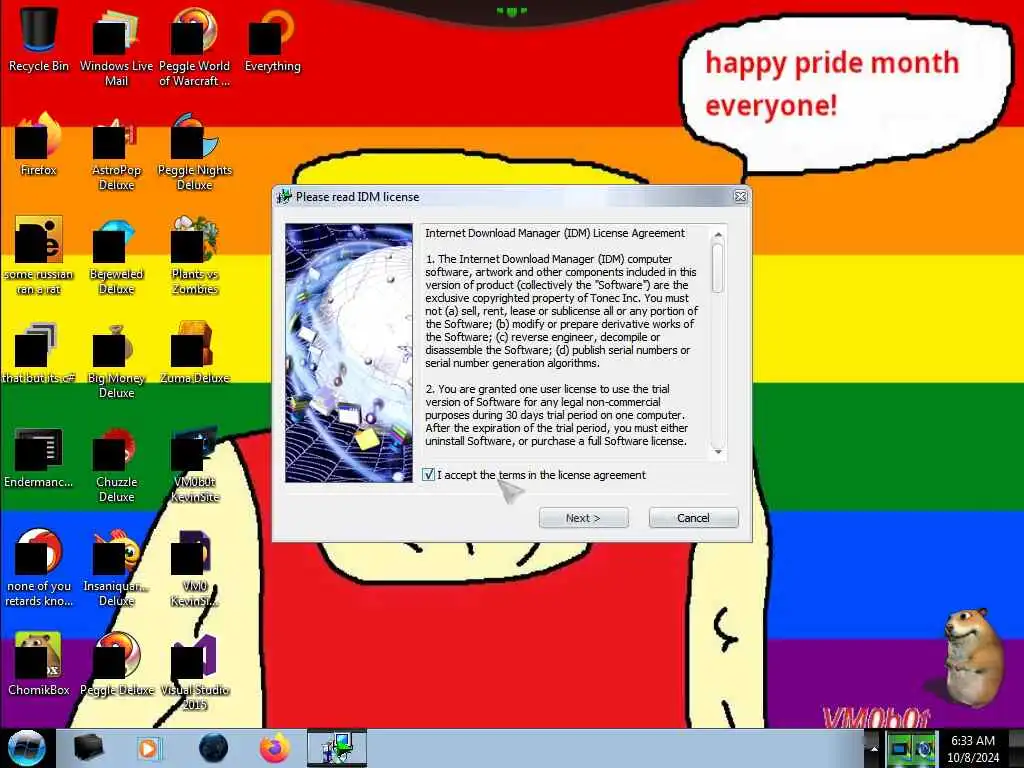Select the Bejeweled Deluxe desktop icon

[x=116, y=255]
